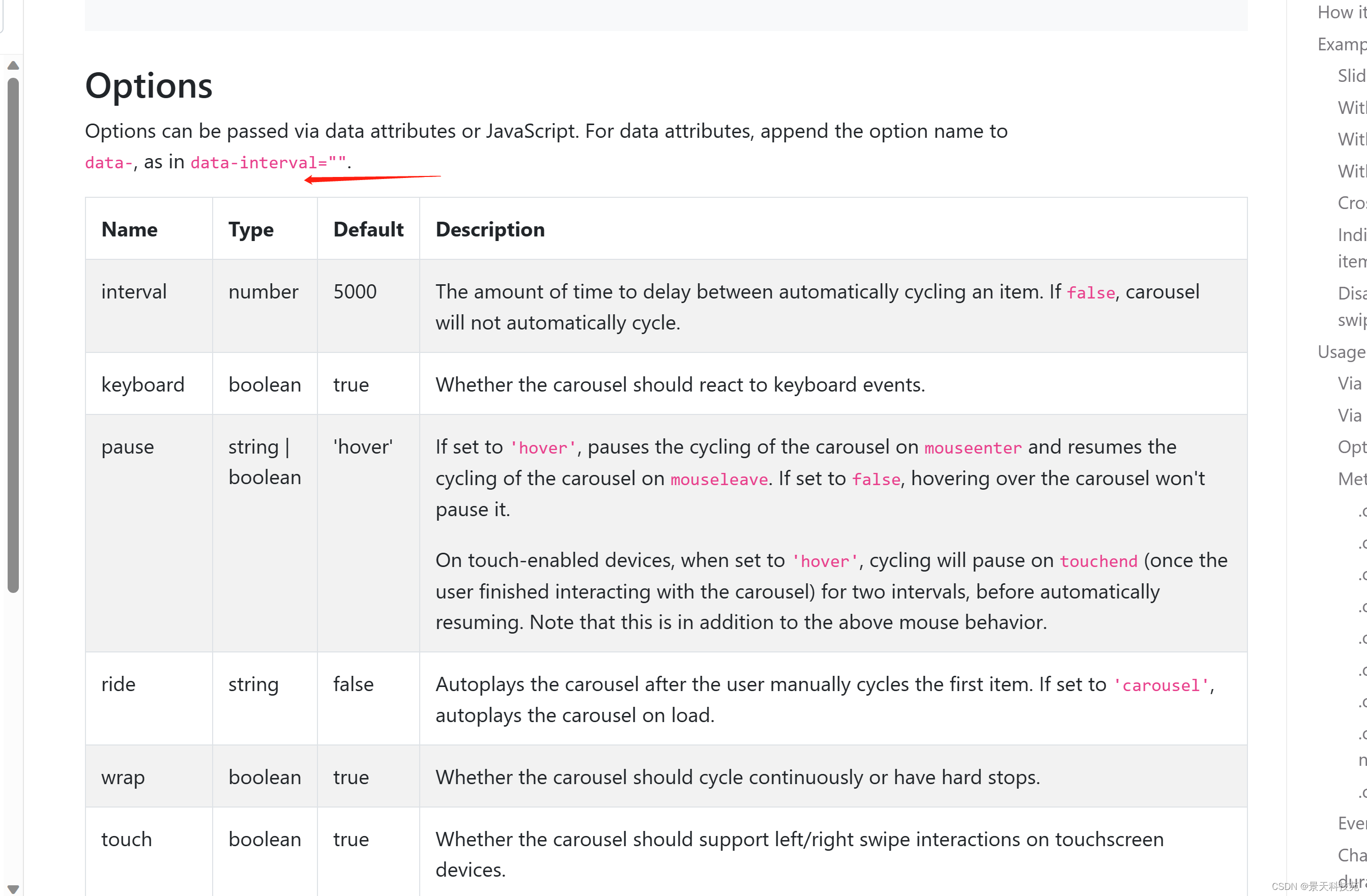Open the 'Met' sidebar sub-link
The height and width of the screenshot is (896, 1367).
coord(1352,479)
